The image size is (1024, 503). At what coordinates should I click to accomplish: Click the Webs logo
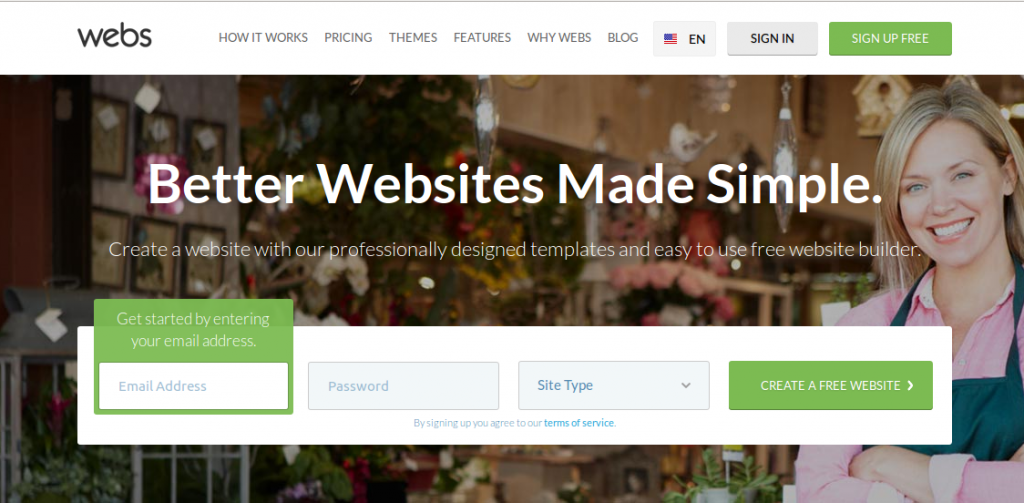pos(114,37)
